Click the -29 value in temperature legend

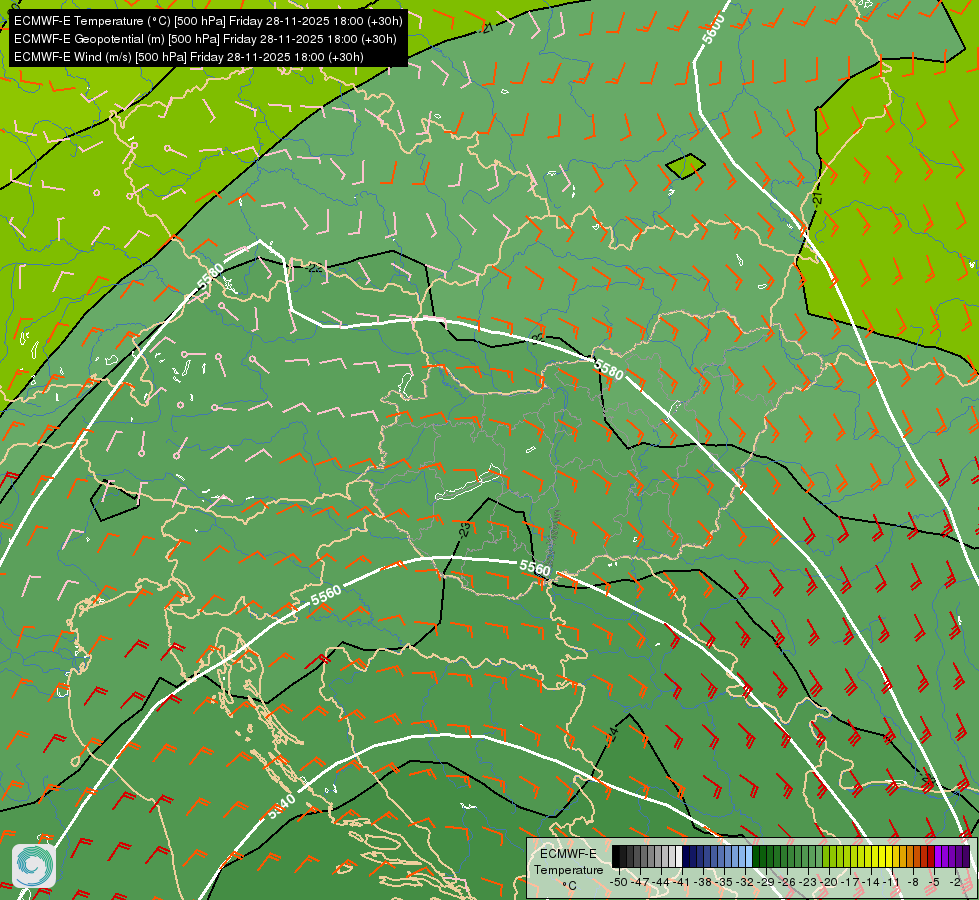765,882
